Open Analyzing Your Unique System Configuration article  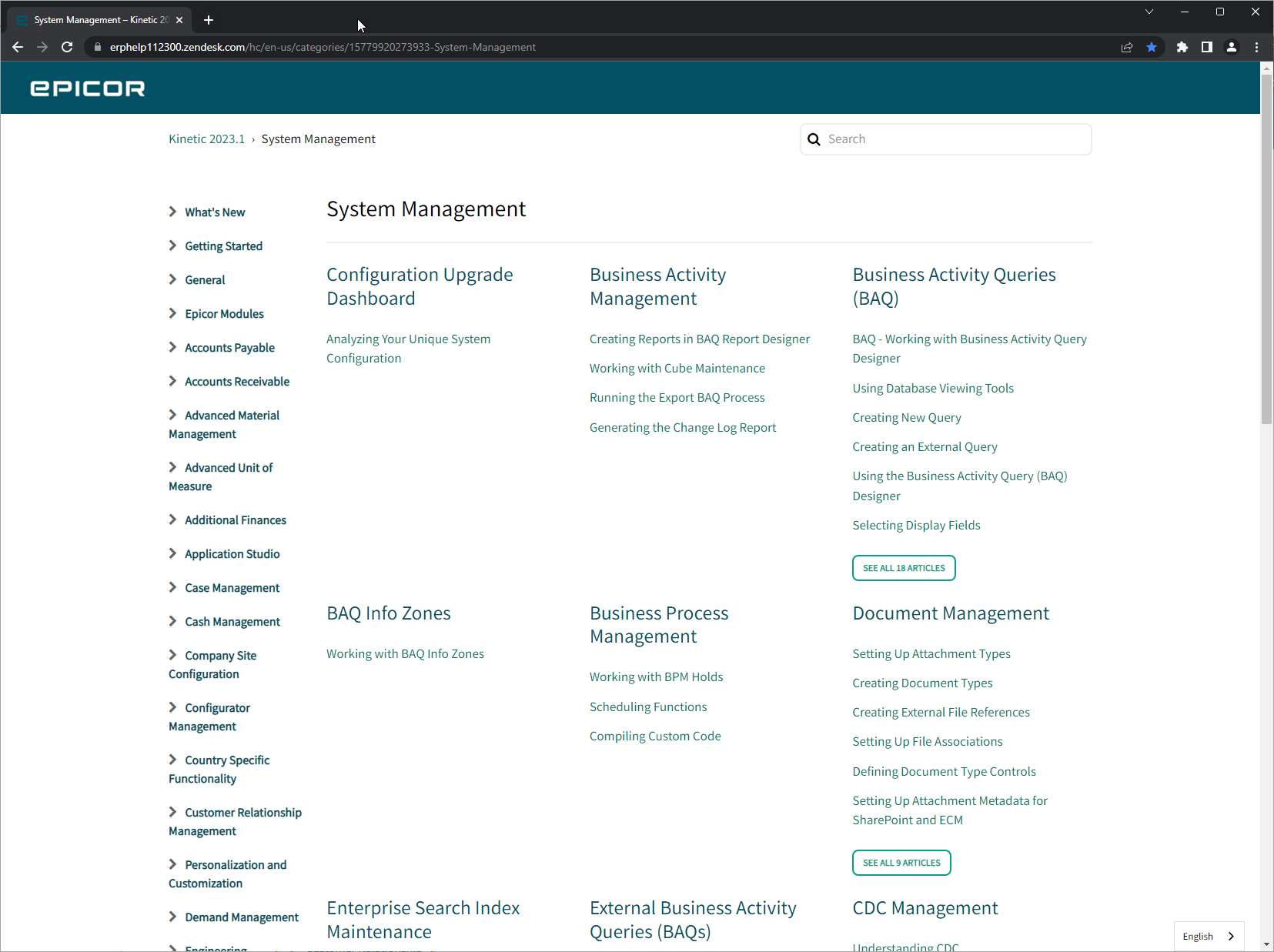coord(408,349)
